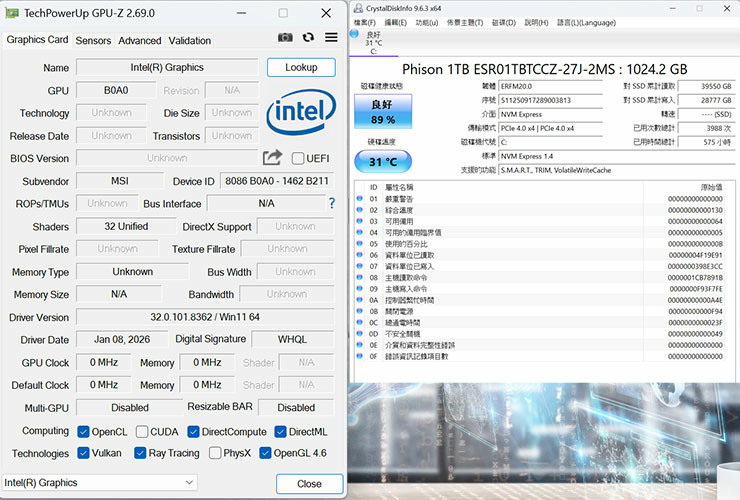Click the BIOS export share arrow icon
Viewport: 740px width, 500px height.
click(x=272, y=157)
